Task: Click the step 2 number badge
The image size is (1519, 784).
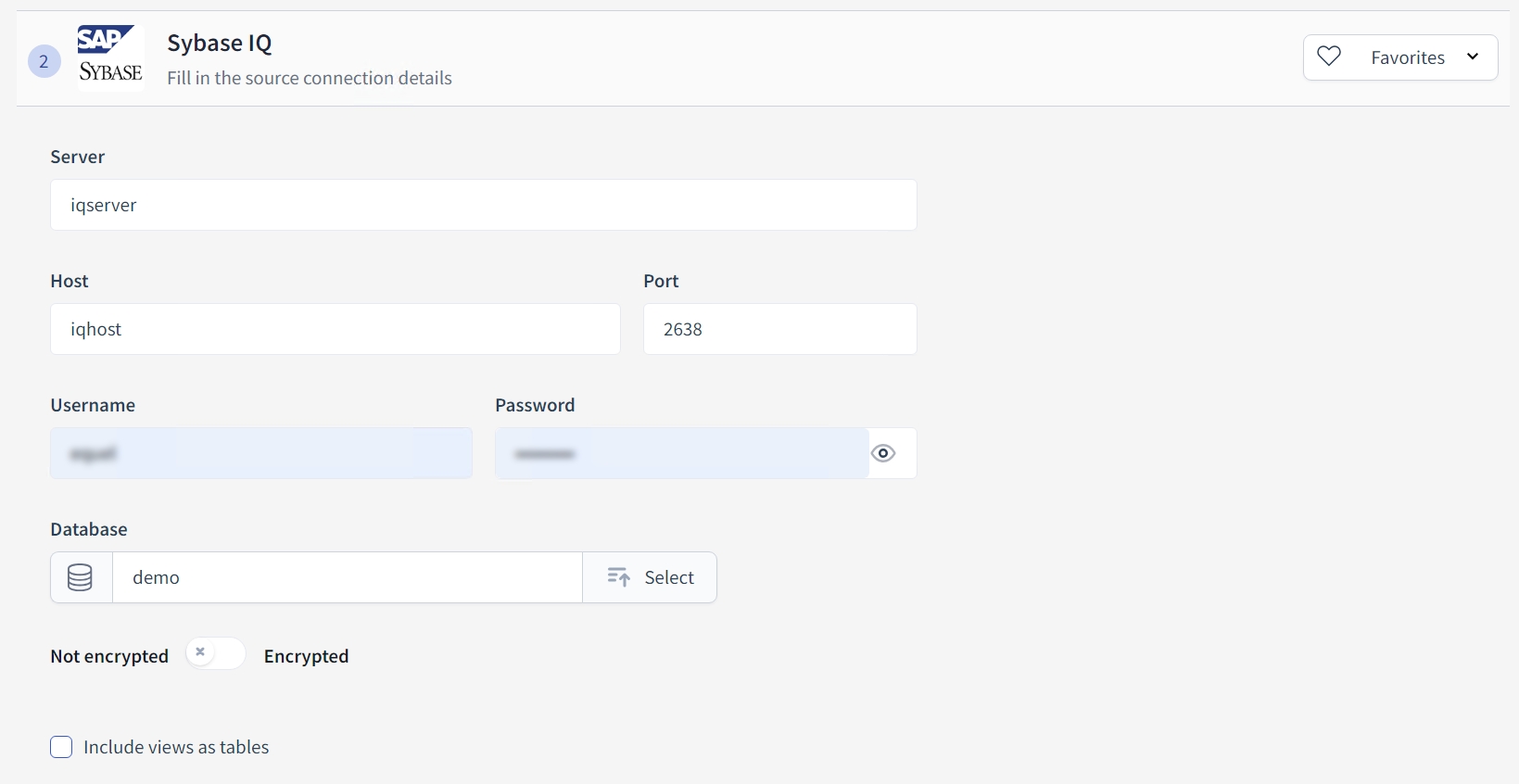Action: click(44, 62)
